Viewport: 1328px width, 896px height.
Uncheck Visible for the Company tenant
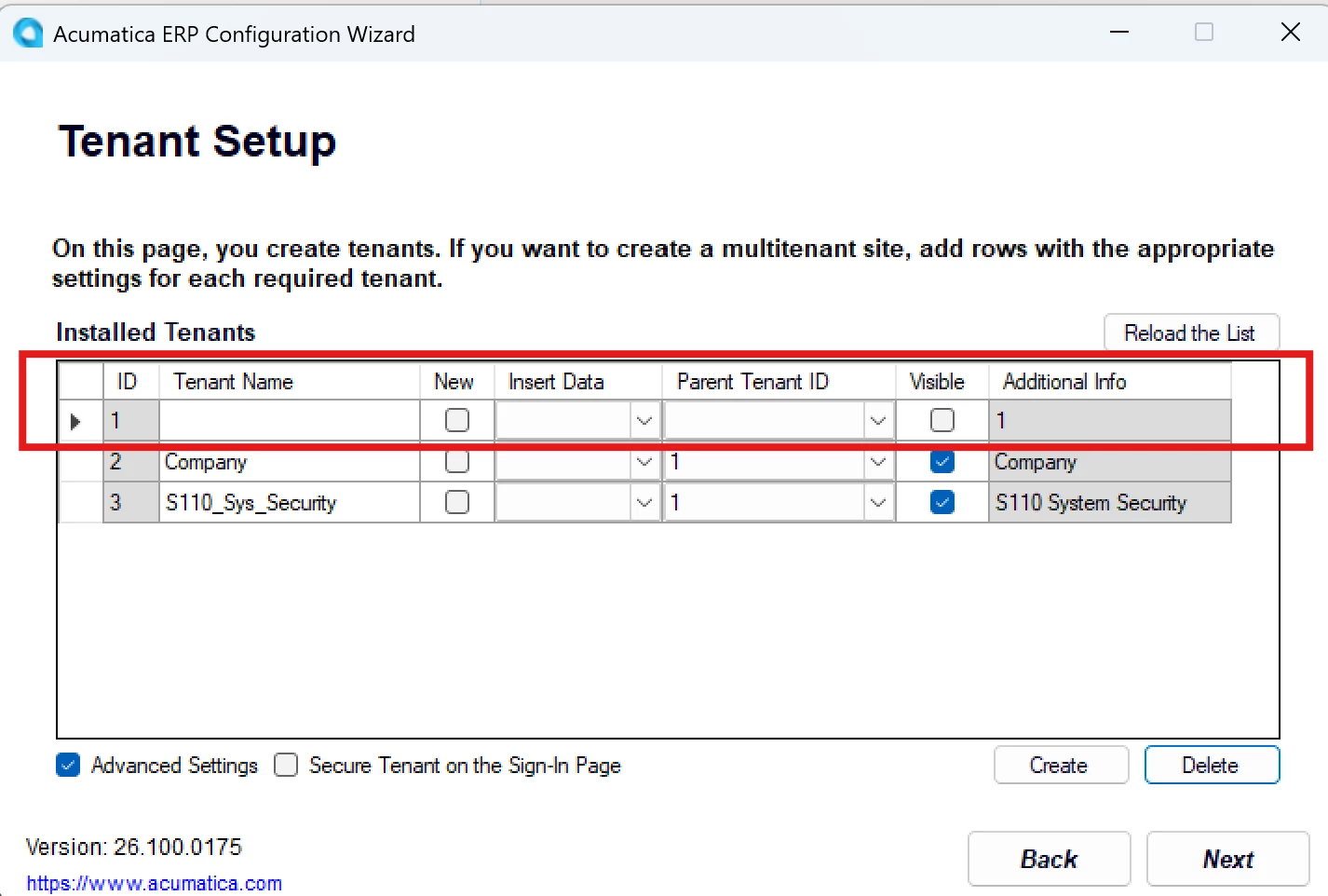(942, 461)
